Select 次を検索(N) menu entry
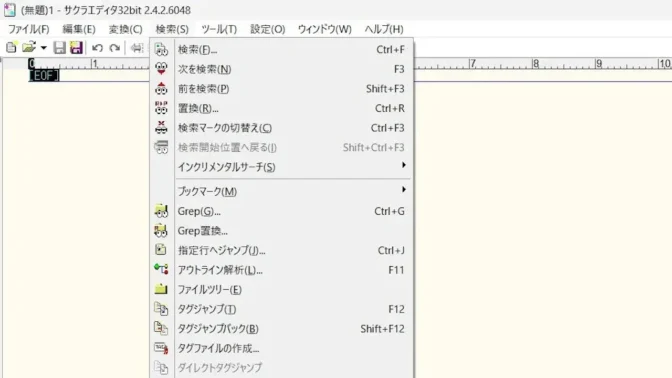This screenshot has width=672, height=378. (282, 69)
